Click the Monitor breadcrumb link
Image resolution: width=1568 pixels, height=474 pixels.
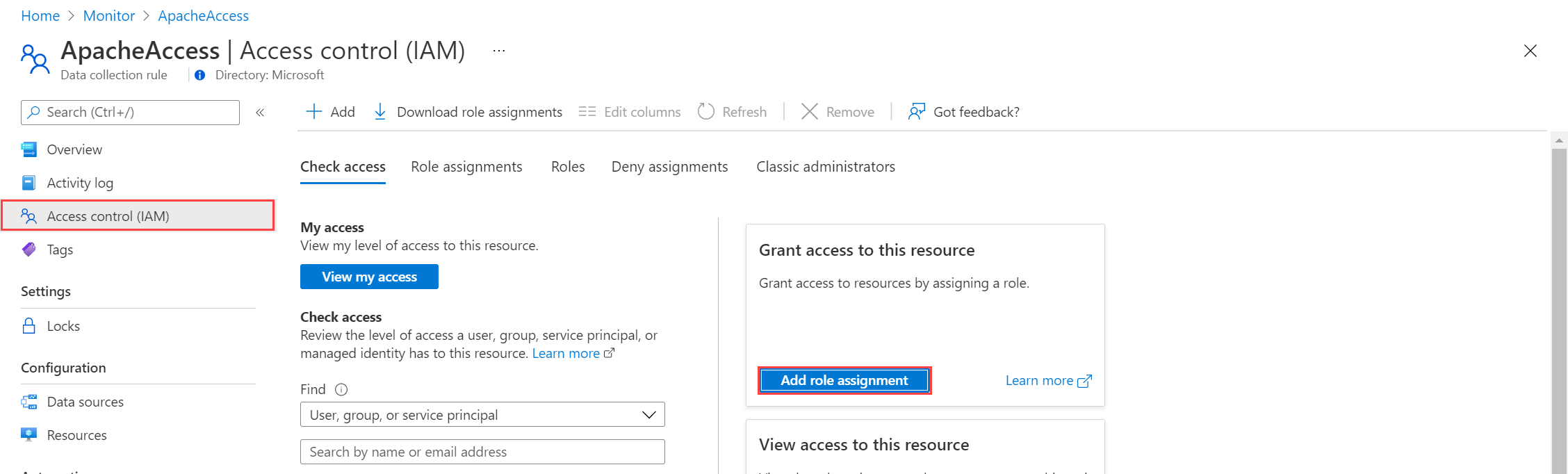(x=109, y=16)
